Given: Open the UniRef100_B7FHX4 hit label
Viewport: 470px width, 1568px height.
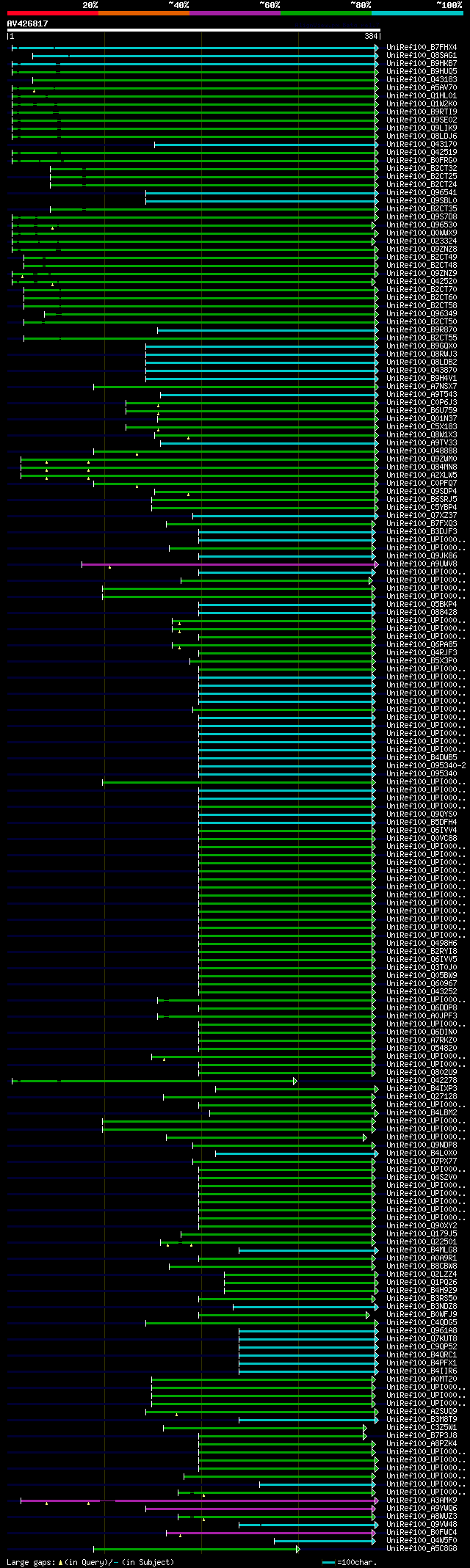Looking at the screenshot, I should pos(422,48).
